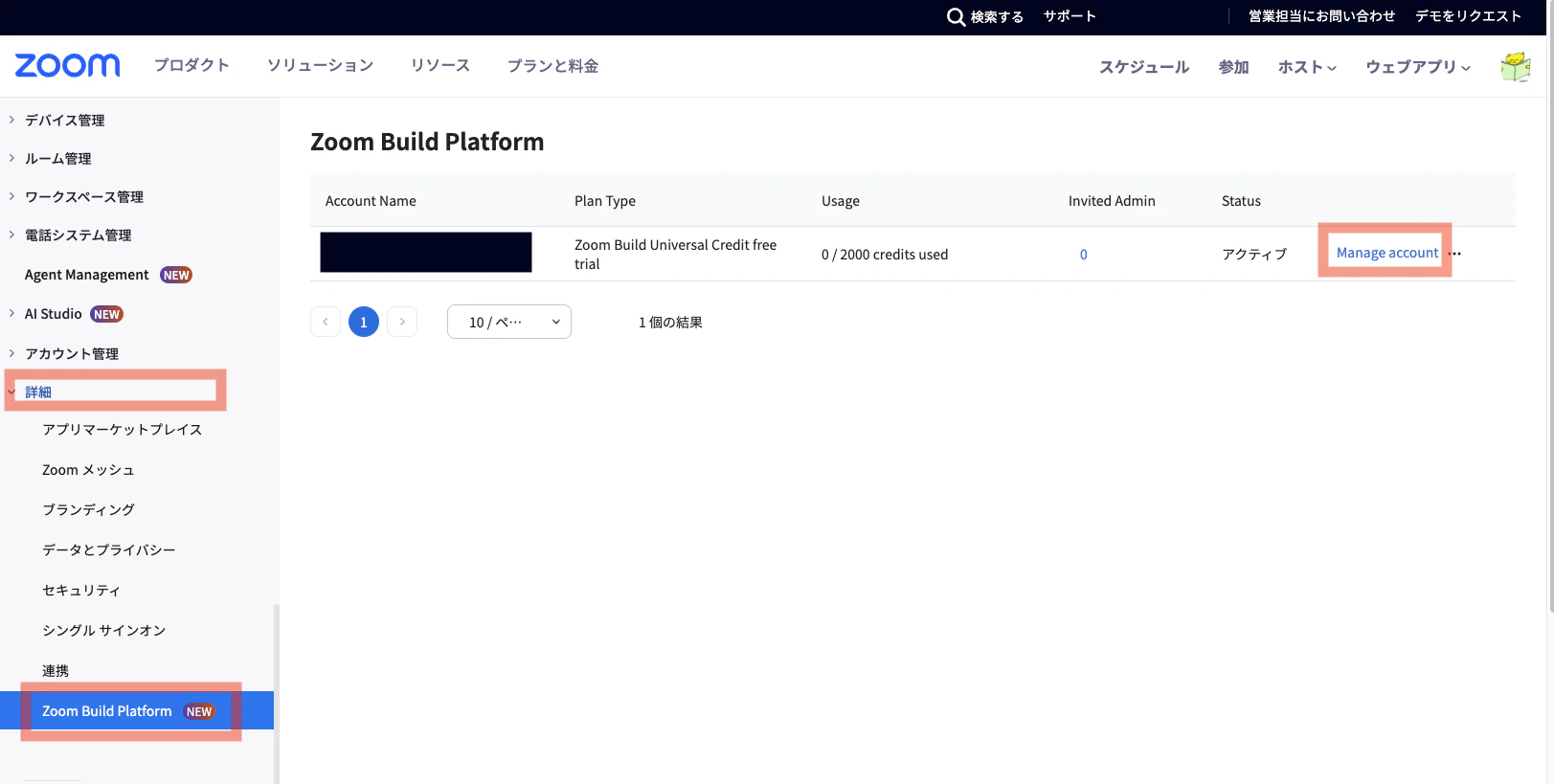
Task: Expand the ウェブアプリ dropdown menu
Action: click(1418, 67)
